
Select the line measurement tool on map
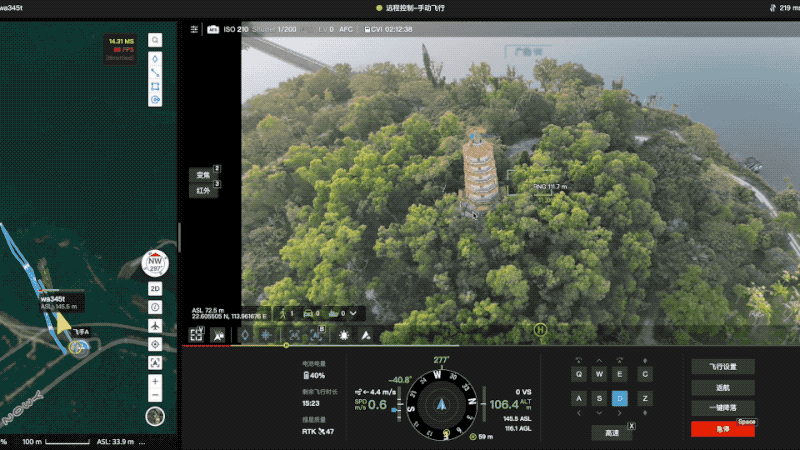coord(155,71)
